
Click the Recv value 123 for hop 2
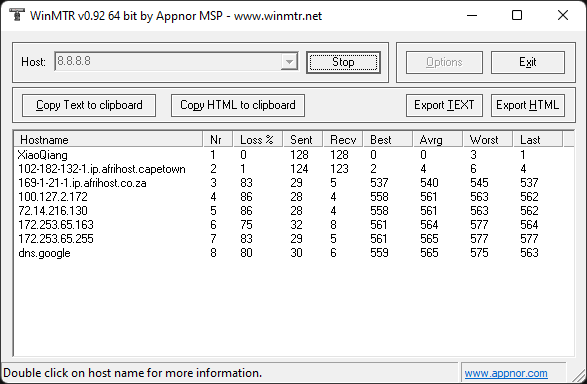339,169
